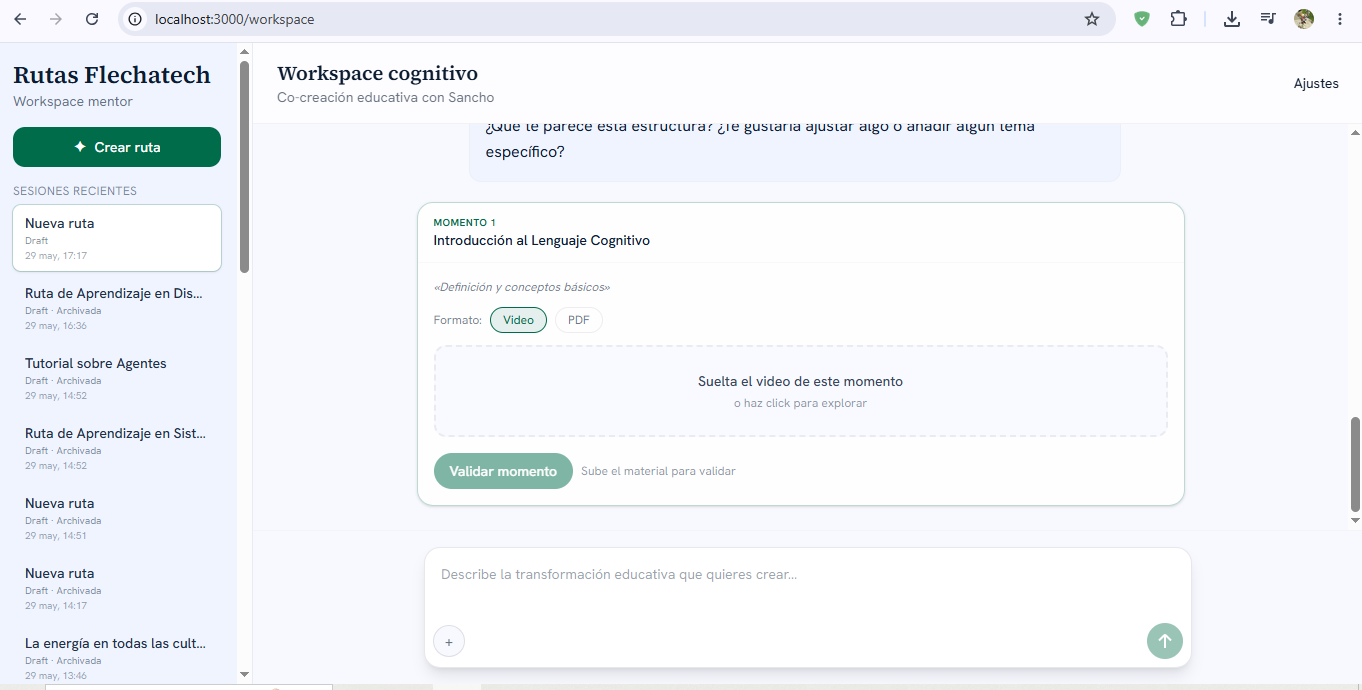Screen dimensions: 1362x690
Task: Open session La energía en todas las cult...
Action: [117, 658]
